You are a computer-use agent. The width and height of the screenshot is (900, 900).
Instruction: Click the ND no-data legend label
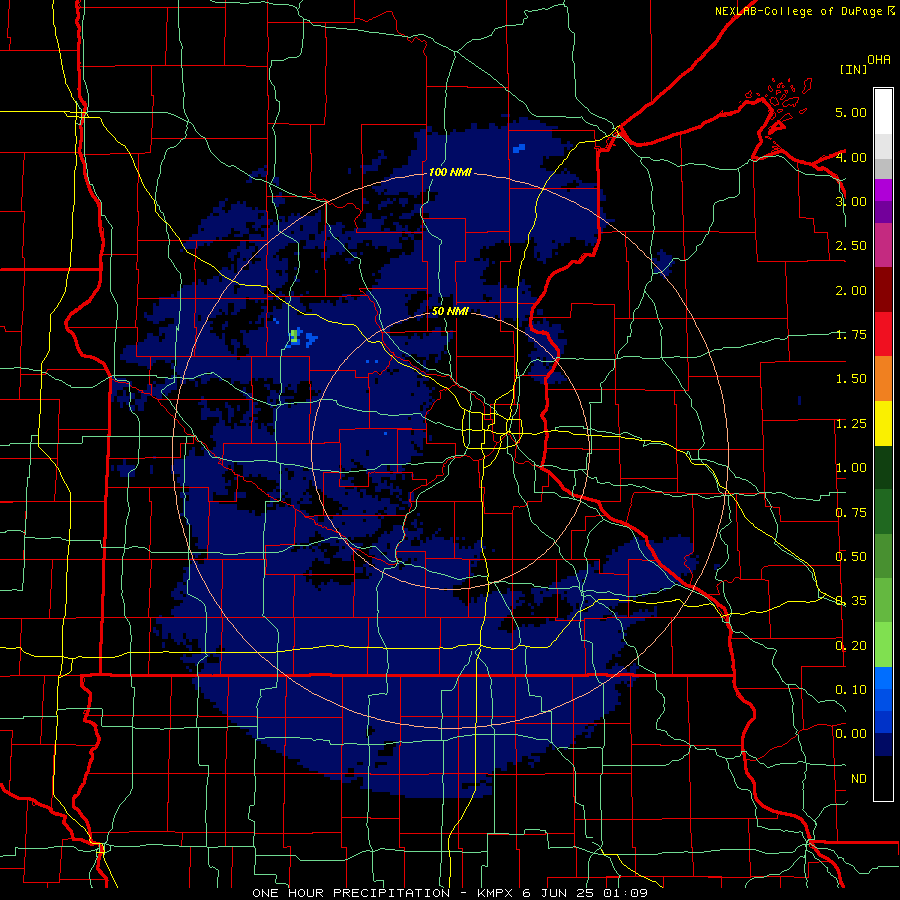(859, 779)
